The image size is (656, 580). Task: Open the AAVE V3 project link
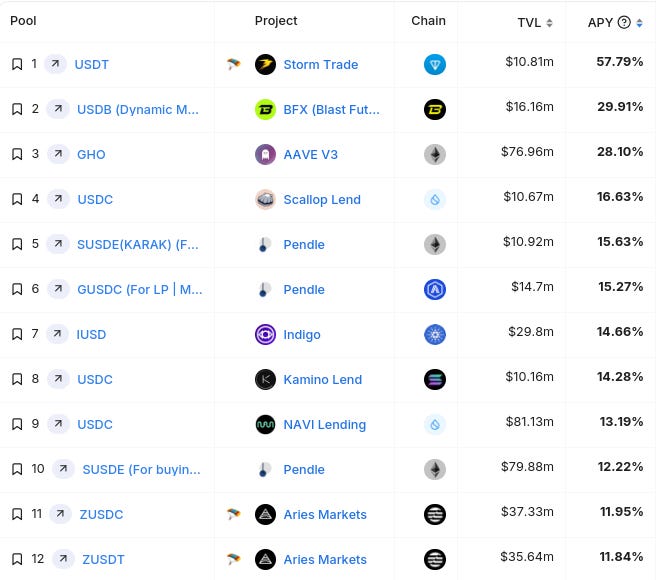coord(310,154)
